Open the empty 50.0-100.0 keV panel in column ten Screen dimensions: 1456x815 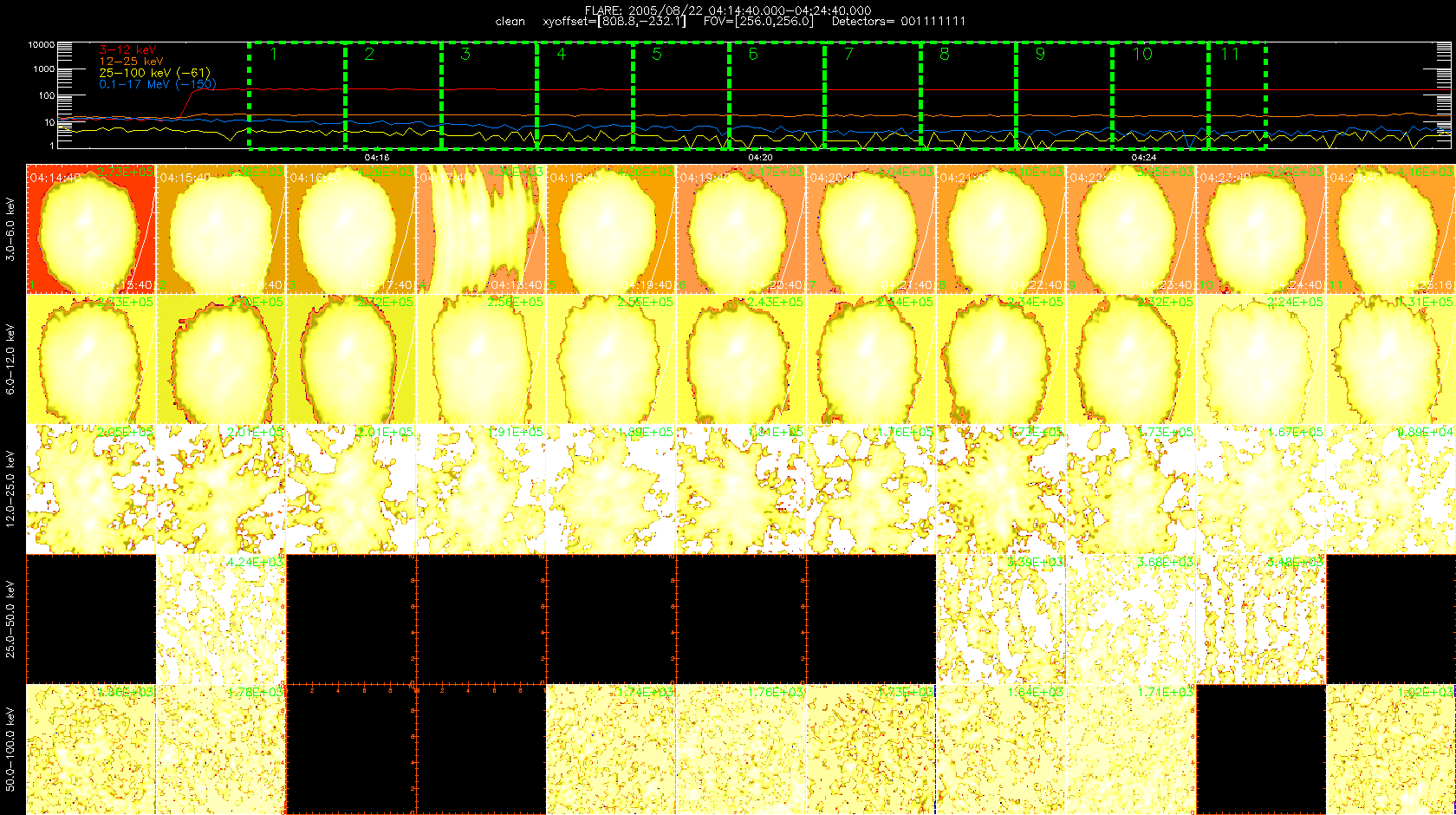point(1261,749)
